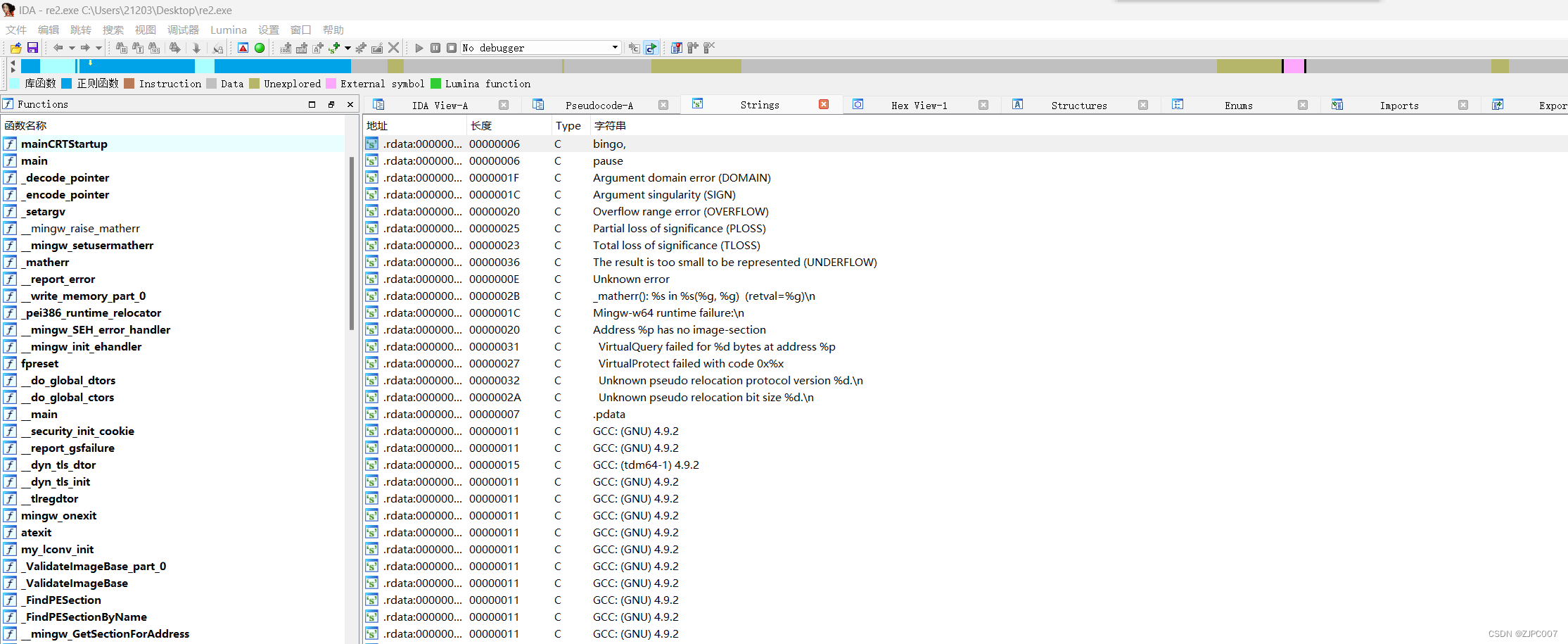The width and height of the screenshot is (1568, 644).
Task: Select the bingo string entry
Action: [x=608, y=144]
